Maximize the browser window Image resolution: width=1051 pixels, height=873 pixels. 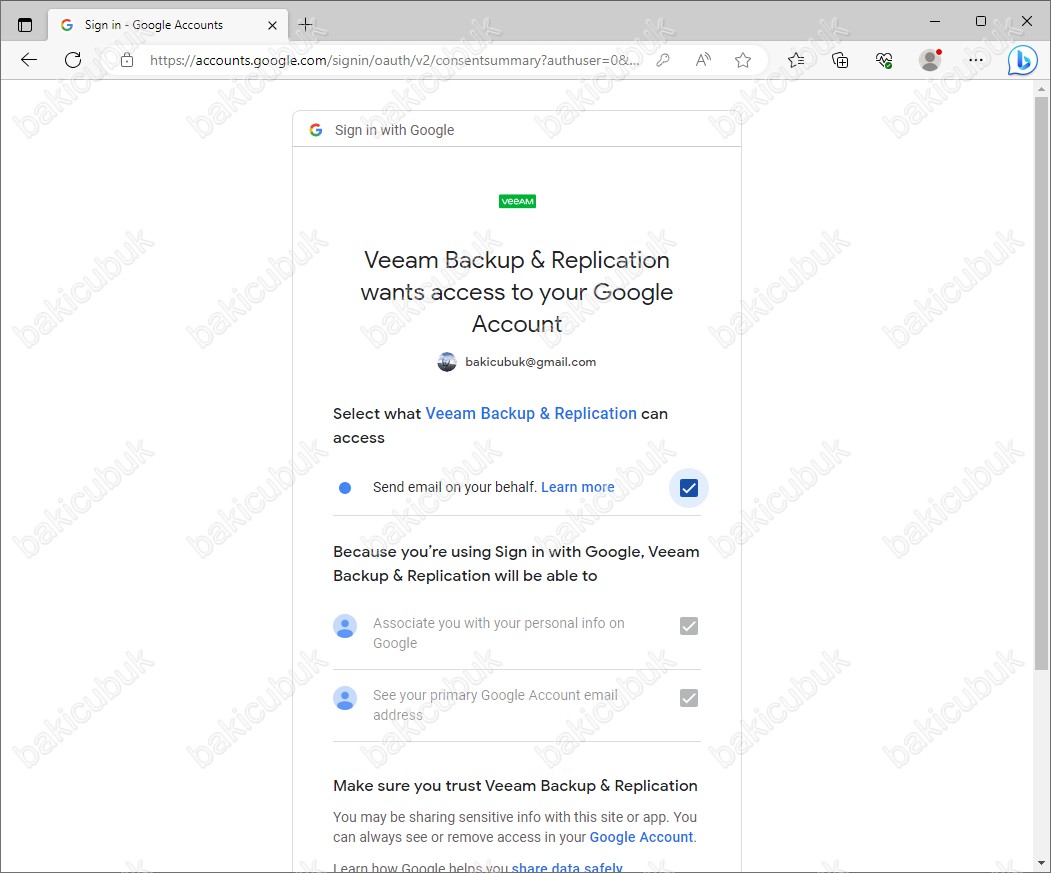click(x=981, y=21)
